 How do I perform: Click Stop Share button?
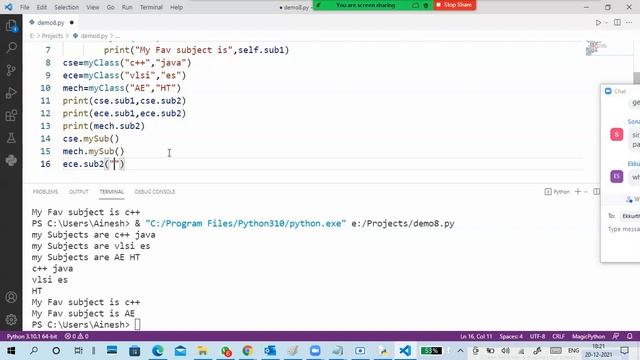point(454,5)
